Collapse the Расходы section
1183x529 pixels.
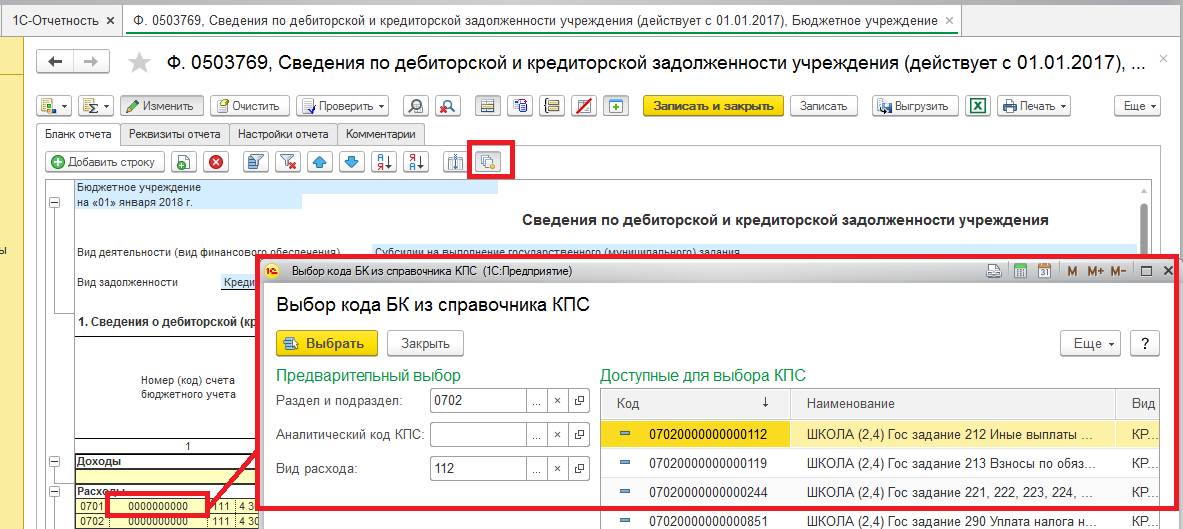(54, 492)
